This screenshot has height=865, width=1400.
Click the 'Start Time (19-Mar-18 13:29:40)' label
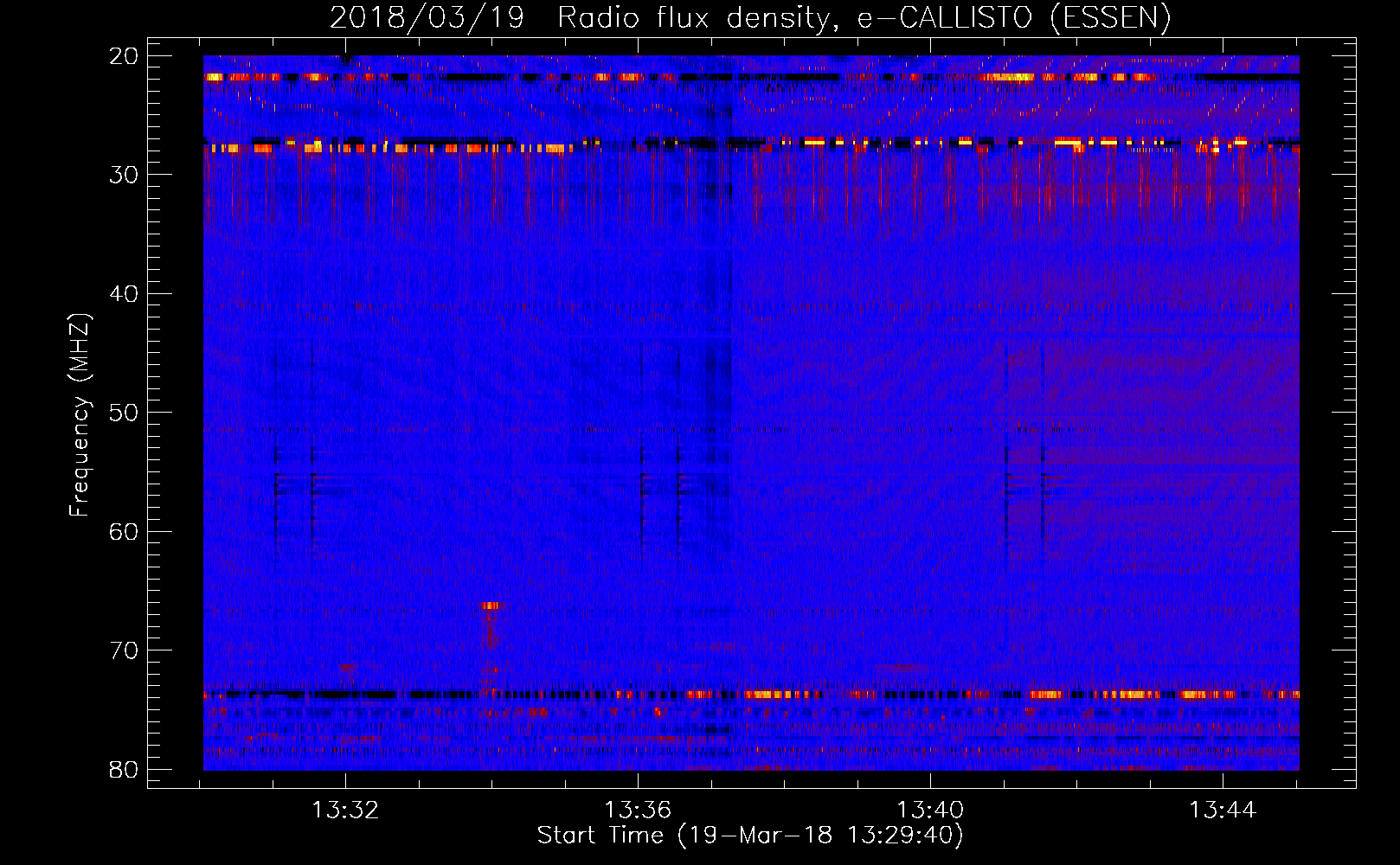[x=750, y=836]
